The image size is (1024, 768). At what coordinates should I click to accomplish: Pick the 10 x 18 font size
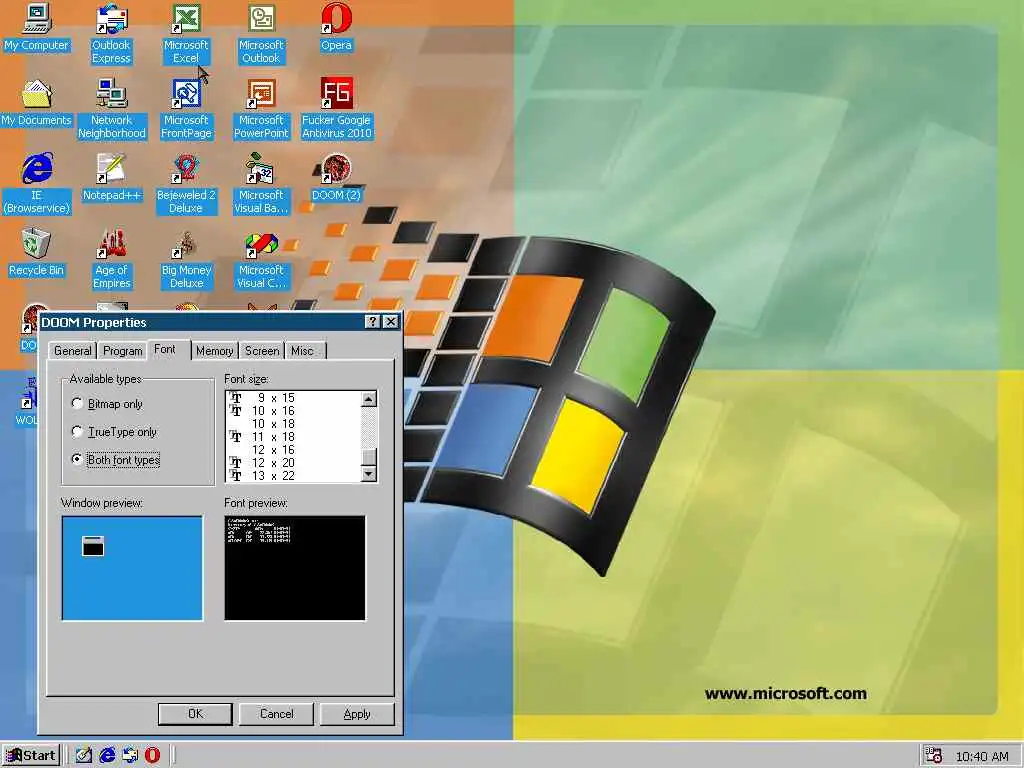(x=293, y=424)
